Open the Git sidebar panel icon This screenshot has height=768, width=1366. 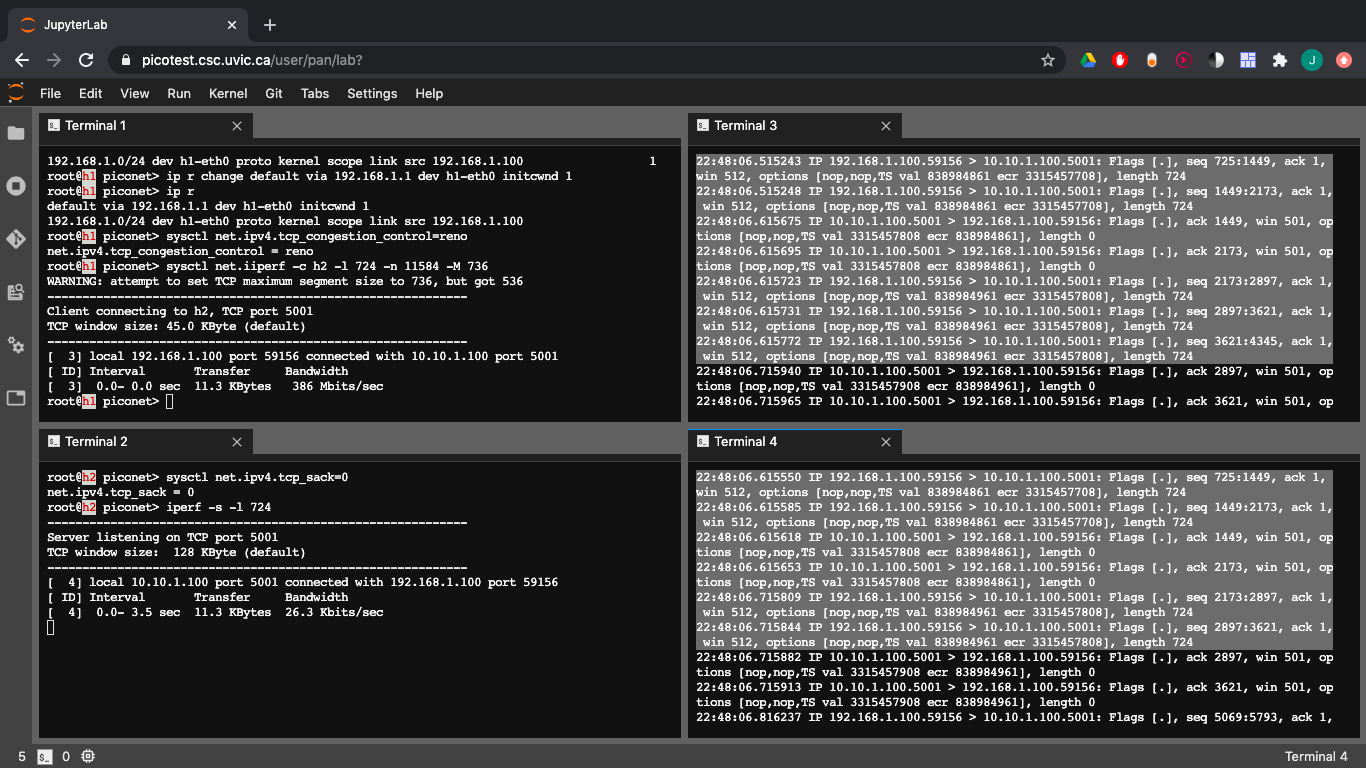[x=16, y=239]
